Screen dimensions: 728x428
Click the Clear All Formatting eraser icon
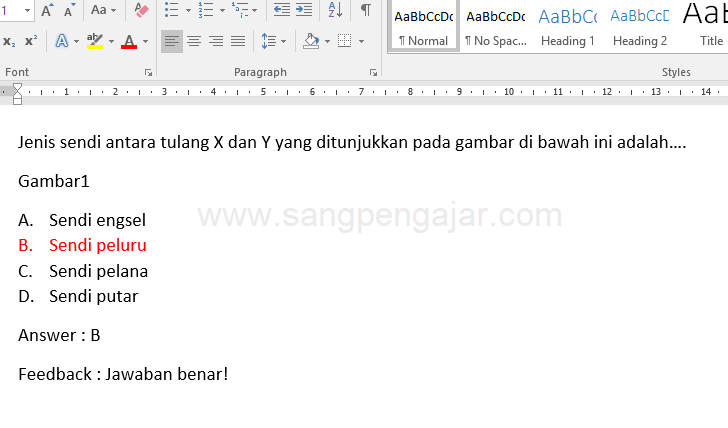coord(141,10)
